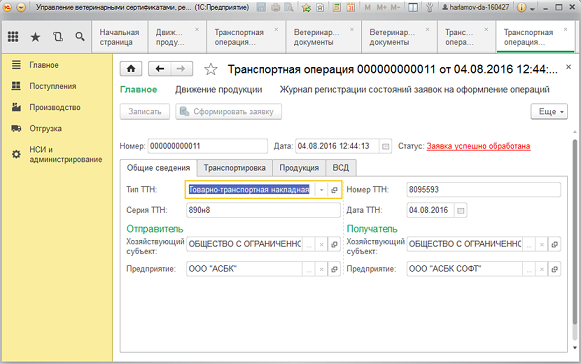Switch to the Продукция tab
Image resolution: width=581 pixels, height=364 pixels.
pyautogui.click(x=299, y=168)
